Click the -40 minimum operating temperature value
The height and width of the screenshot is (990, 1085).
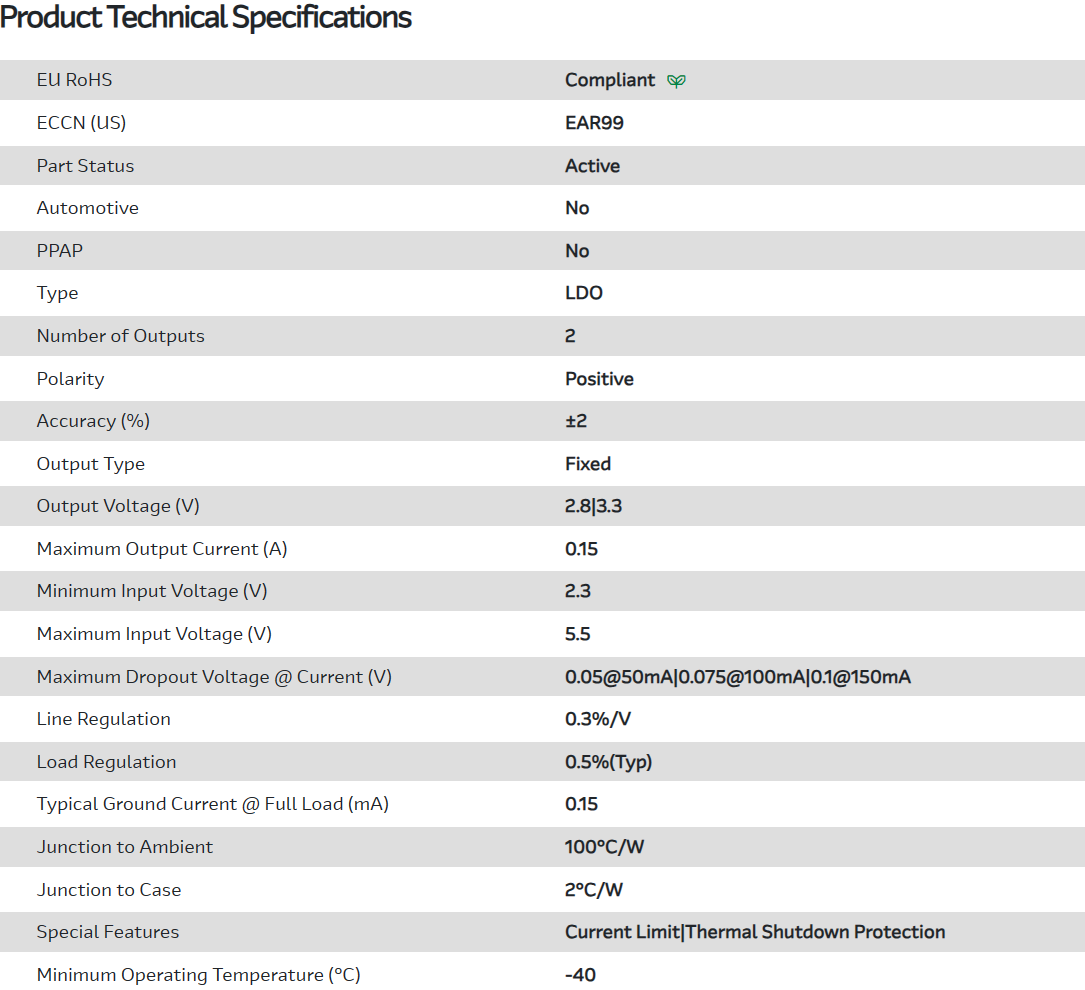(x=580, y=975)
